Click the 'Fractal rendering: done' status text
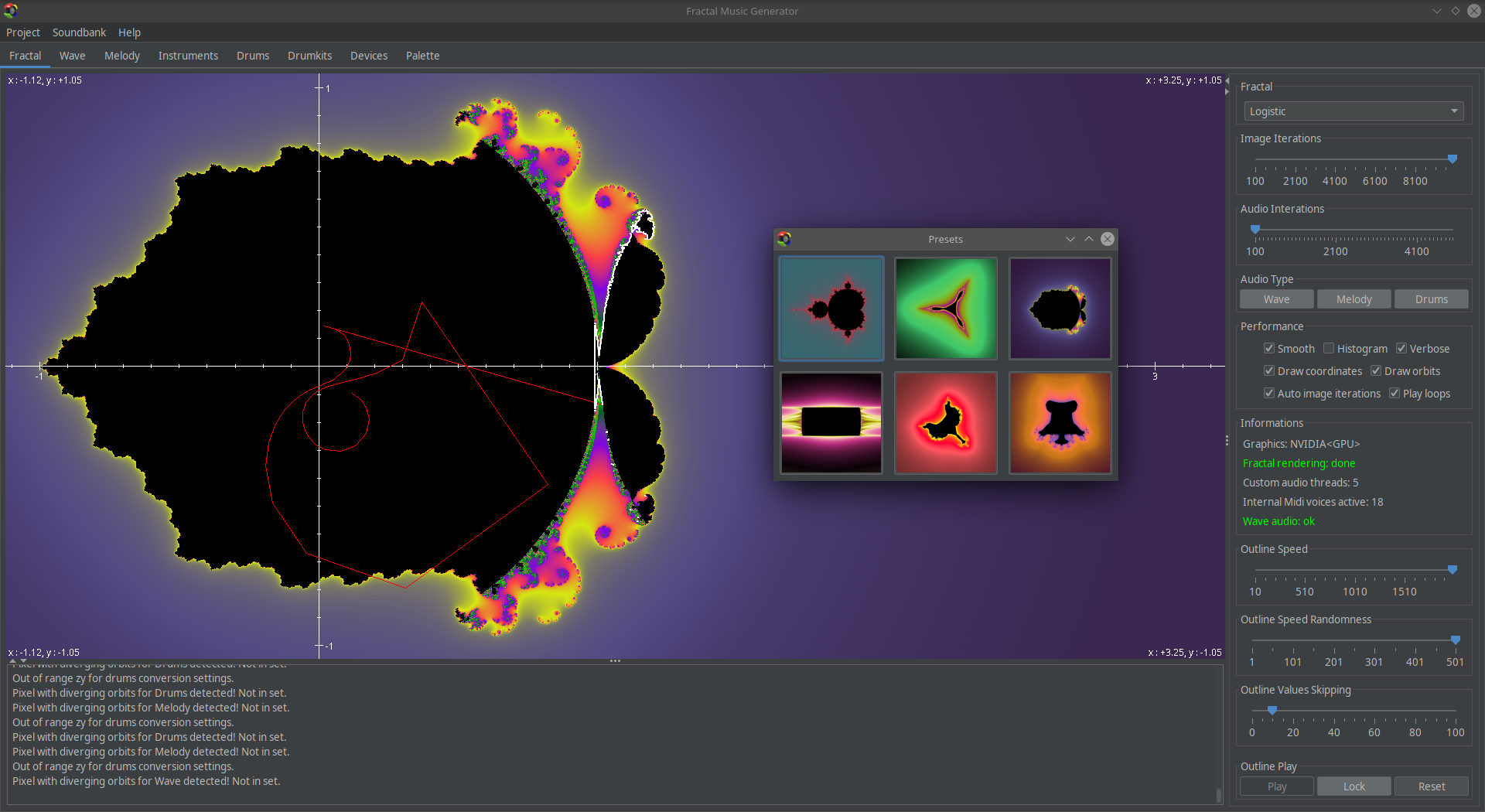 tap(1299, 463)
